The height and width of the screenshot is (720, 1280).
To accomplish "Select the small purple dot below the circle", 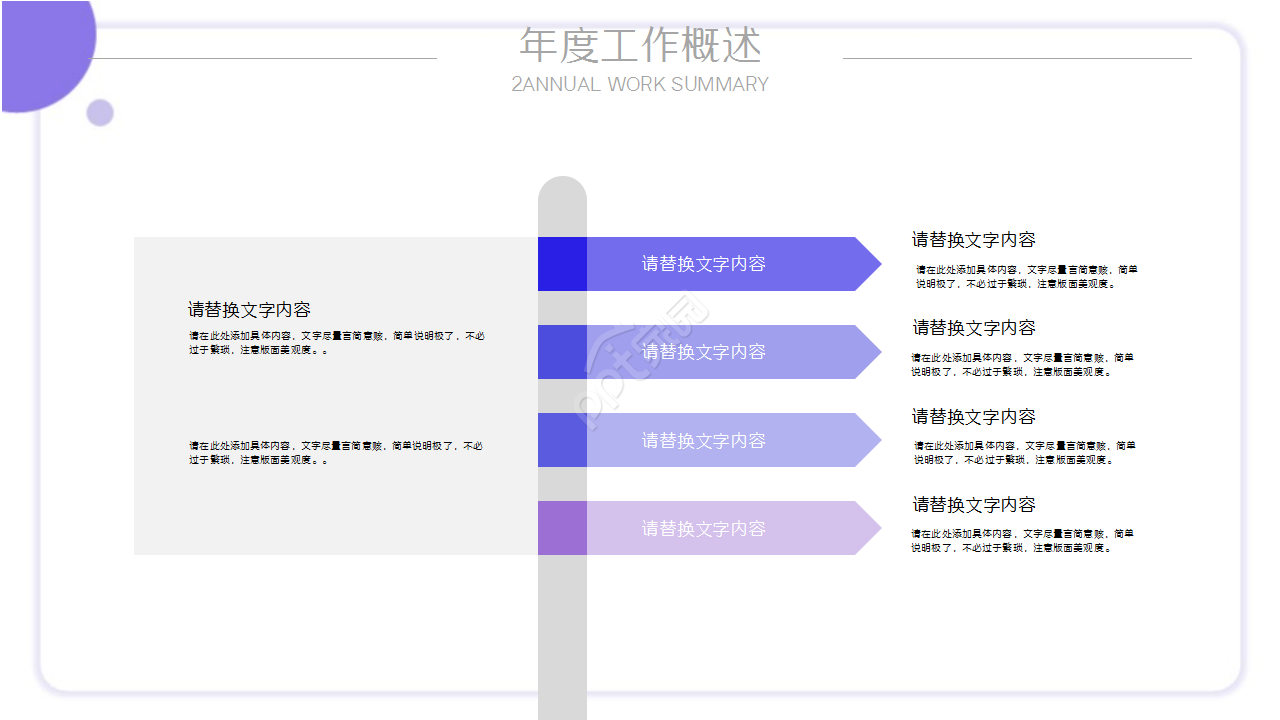I will pyautogui.click(x=100, y=113).
